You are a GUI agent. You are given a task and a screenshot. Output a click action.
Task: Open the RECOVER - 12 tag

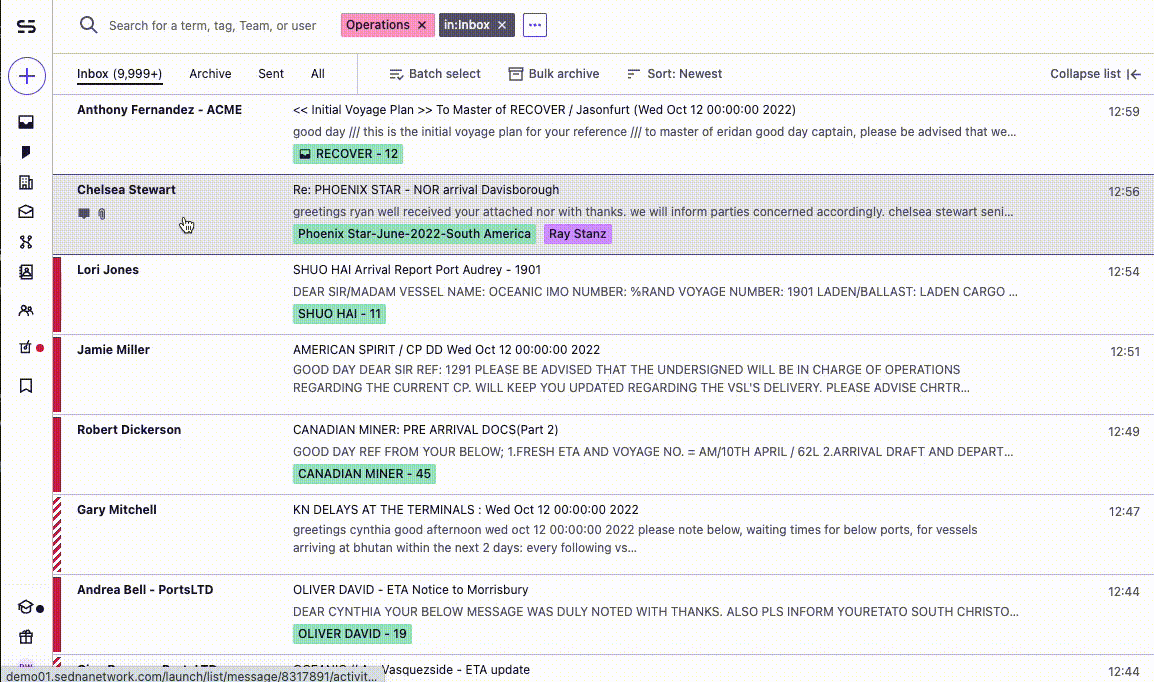coord(348,154)
